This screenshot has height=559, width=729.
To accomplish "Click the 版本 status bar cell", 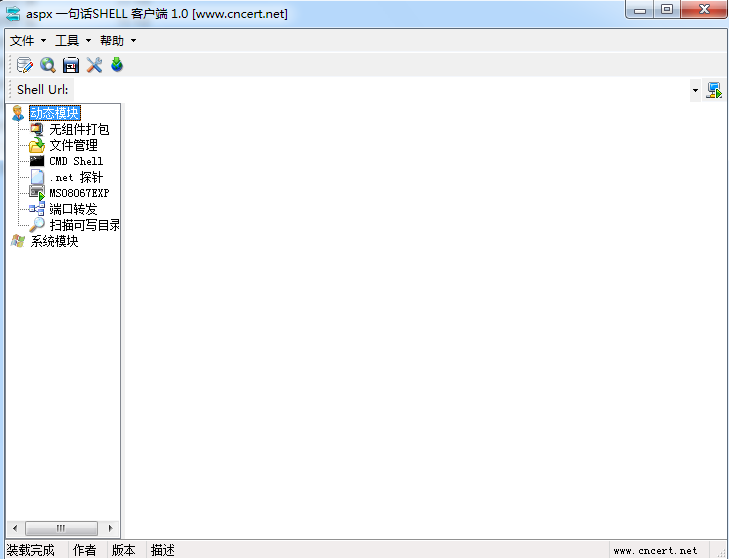I will tap(124, 550).
